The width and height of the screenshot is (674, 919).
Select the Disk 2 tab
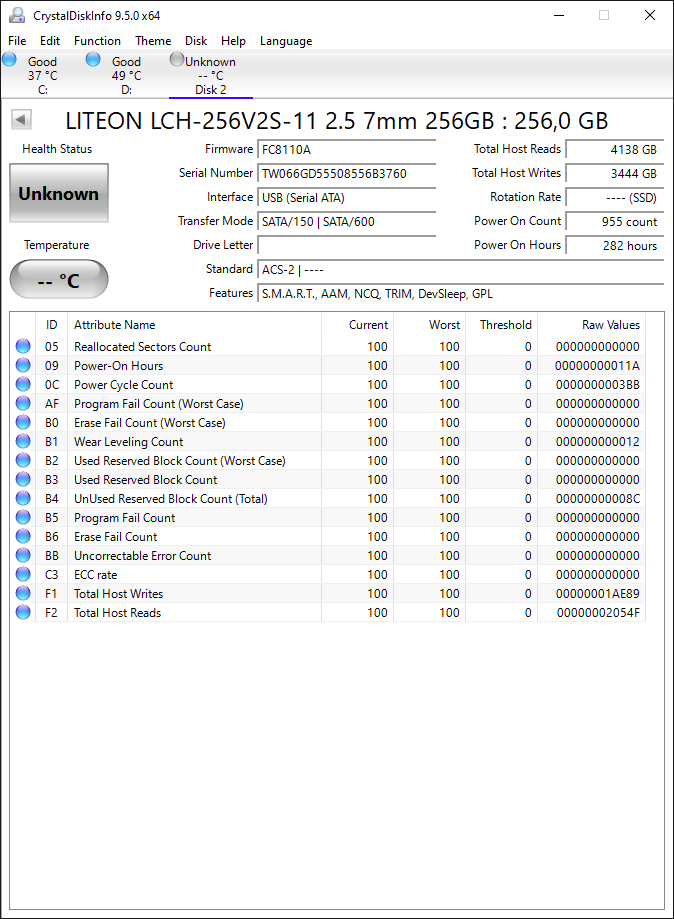[x=210, y=75]
